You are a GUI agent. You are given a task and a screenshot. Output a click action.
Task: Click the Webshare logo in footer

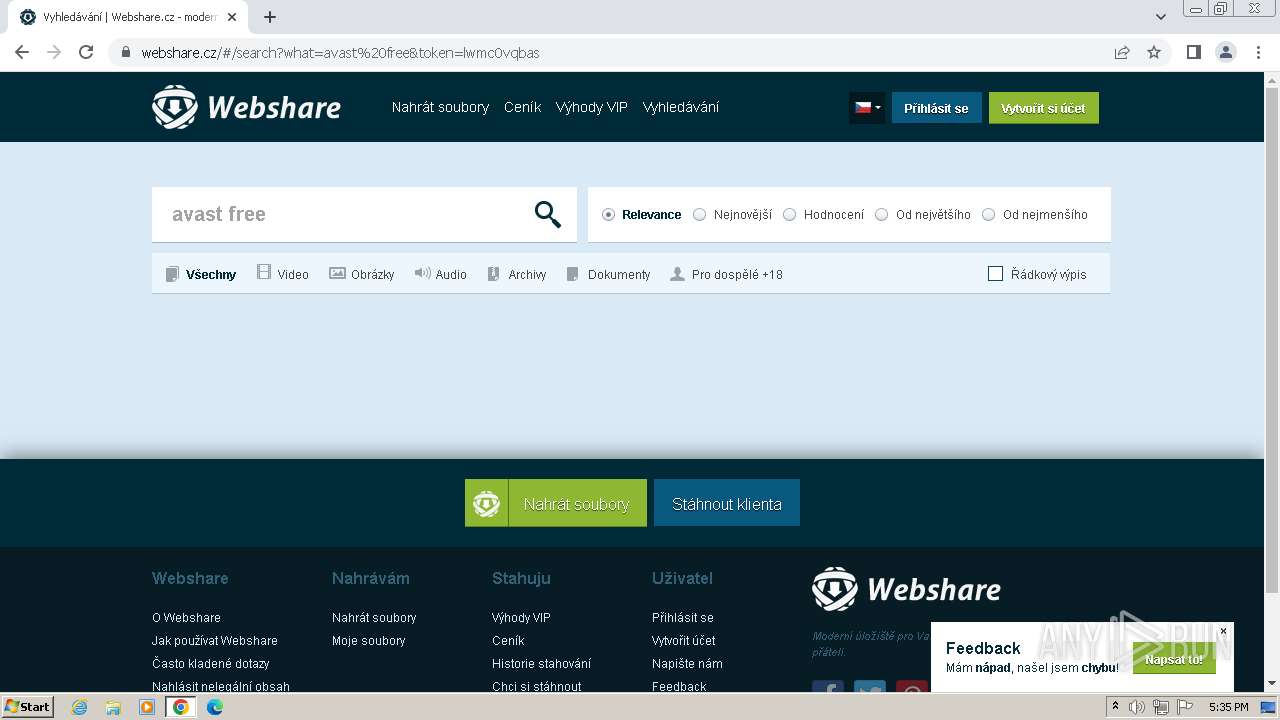pyautogui.click(x=906, y=589)
